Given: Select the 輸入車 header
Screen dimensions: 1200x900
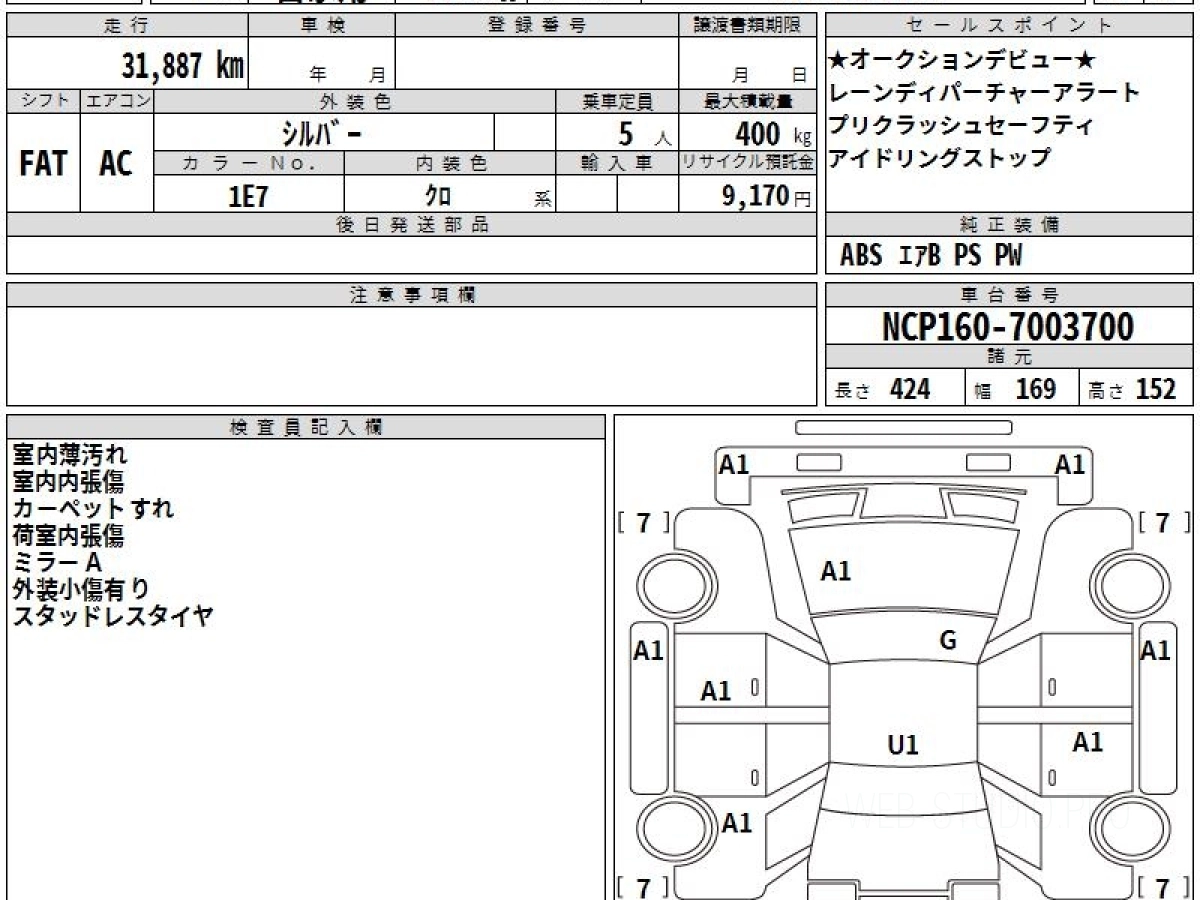Looking at the screenshot, I should coord(617,164).
